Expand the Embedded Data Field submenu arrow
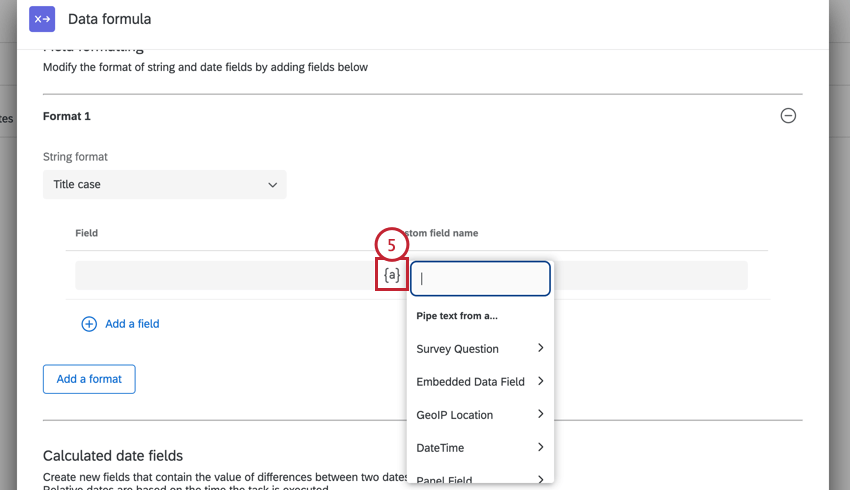This screenshot has height=490, width=850. pyautogui.click(x=540, y=381)
